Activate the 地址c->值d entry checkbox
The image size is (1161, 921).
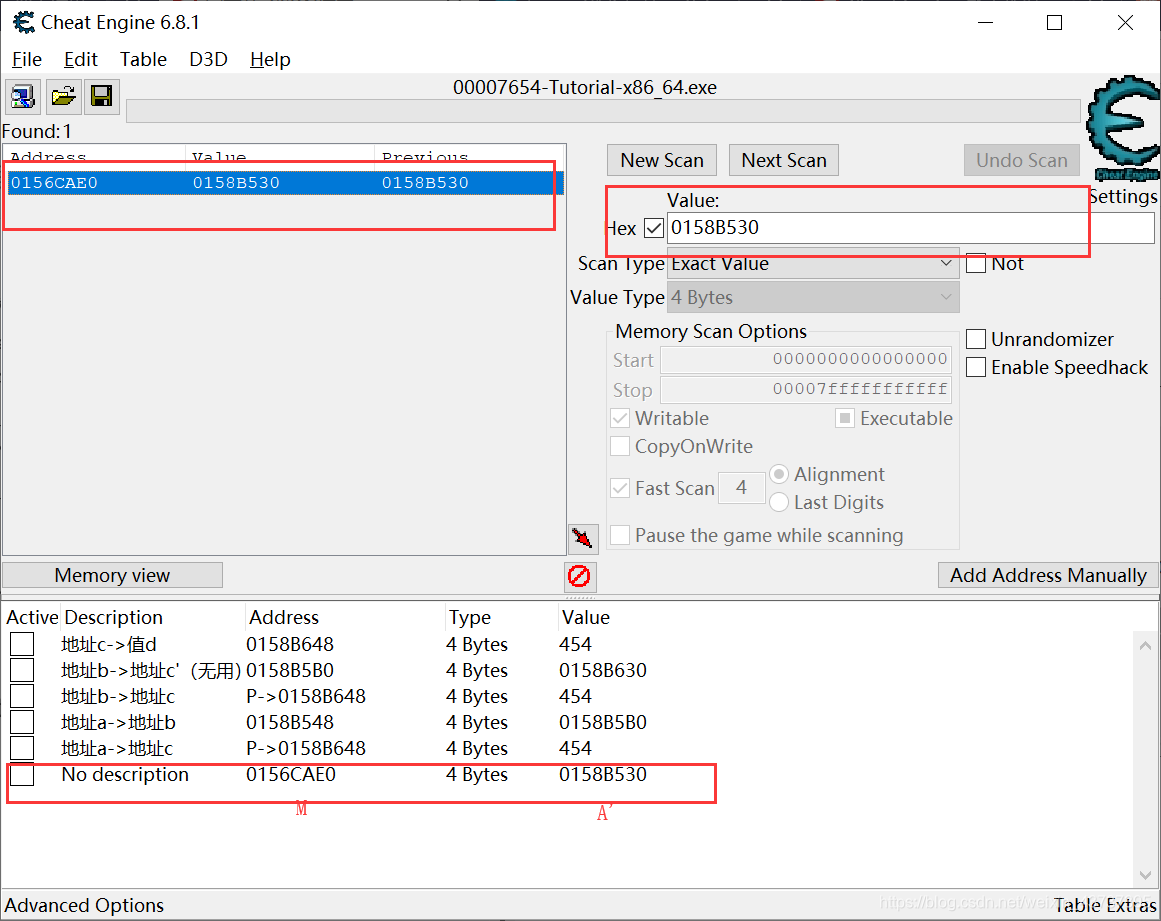click(x=22, y=644)
